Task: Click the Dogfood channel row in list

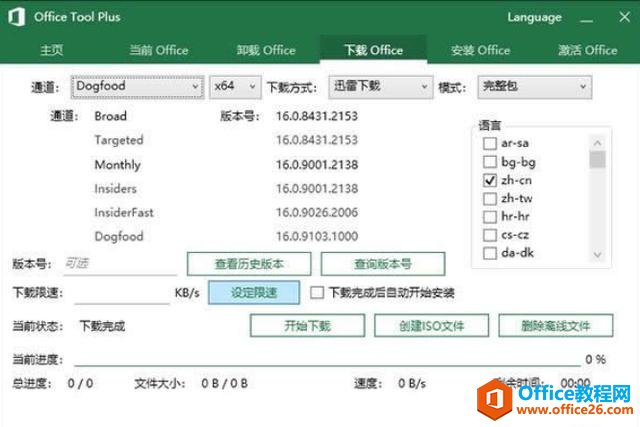Action: click(119, 237)
